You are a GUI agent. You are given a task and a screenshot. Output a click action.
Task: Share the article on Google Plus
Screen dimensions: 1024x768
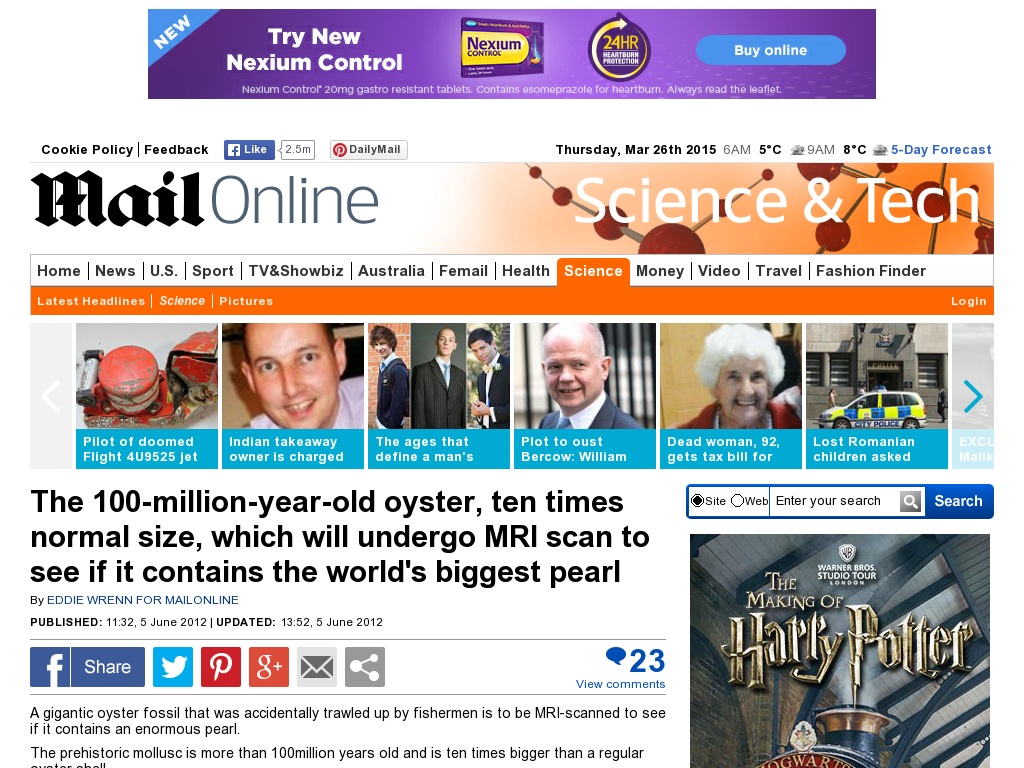pos(269,667)
